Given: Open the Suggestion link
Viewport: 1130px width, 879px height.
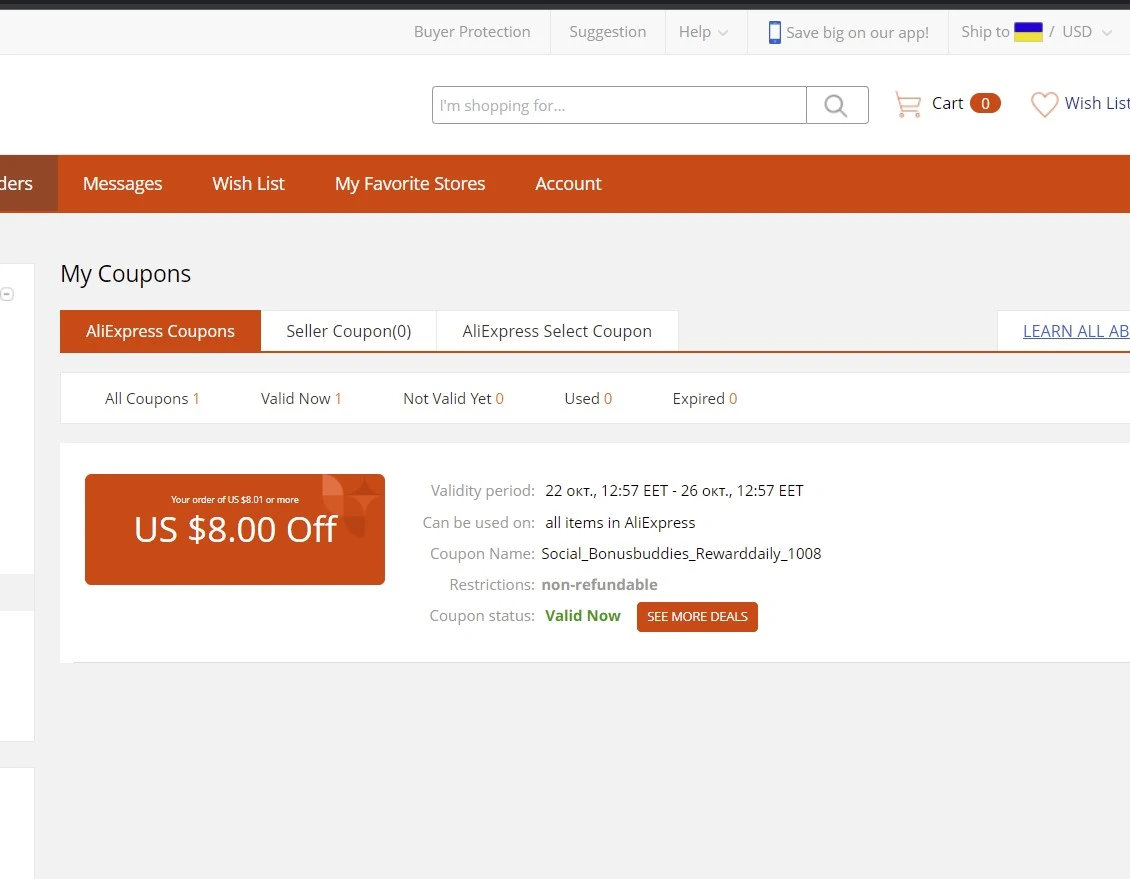Looking at the screenshot, I should (608, 32).
